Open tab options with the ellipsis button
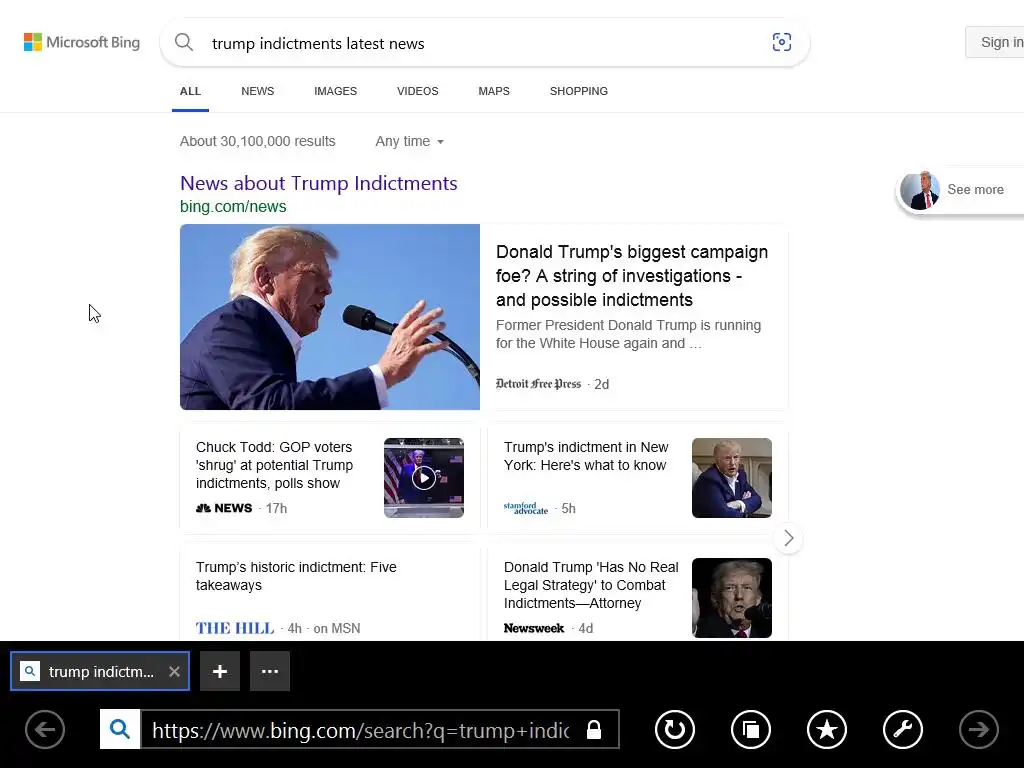1024x768 pixels. tap(270, 671)
